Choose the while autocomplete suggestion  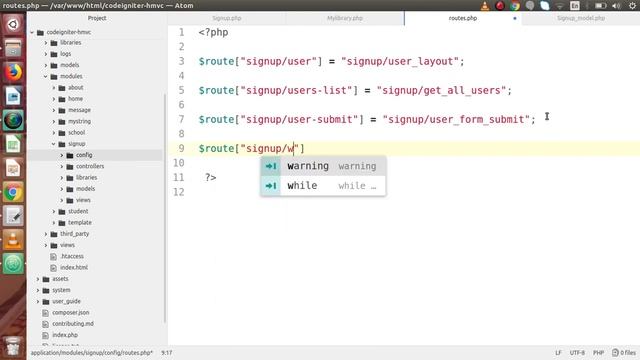point(323,186)
